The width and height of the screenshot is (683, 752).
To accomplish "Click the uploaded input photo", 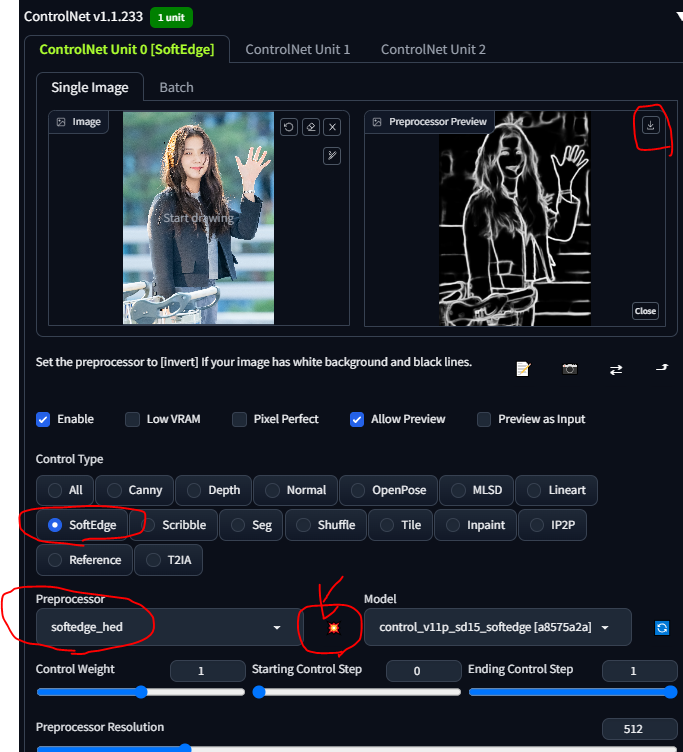I will click(199, 218).
